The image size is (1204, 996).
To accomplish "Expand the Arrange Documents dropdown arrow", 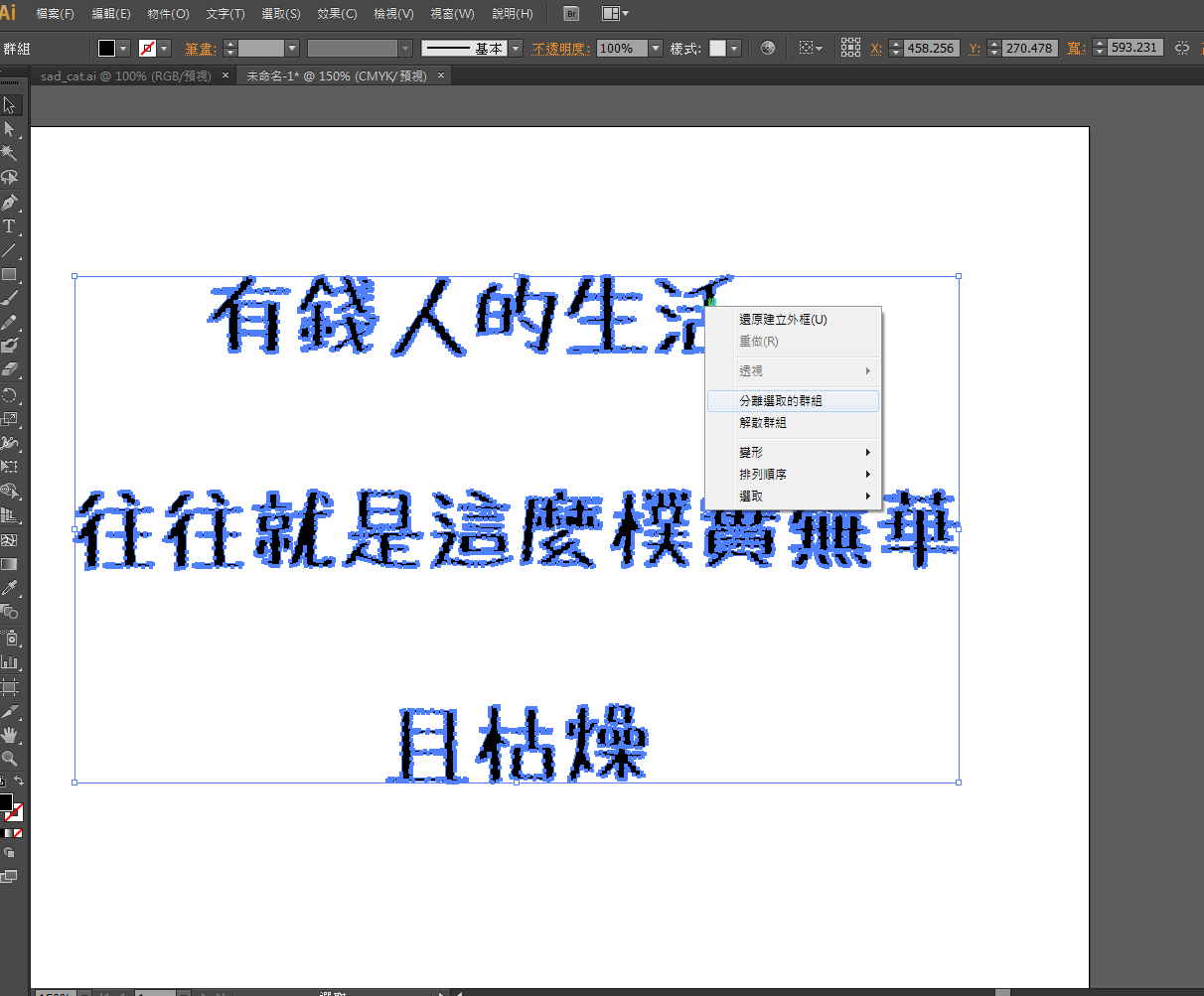I will (626, 14).
